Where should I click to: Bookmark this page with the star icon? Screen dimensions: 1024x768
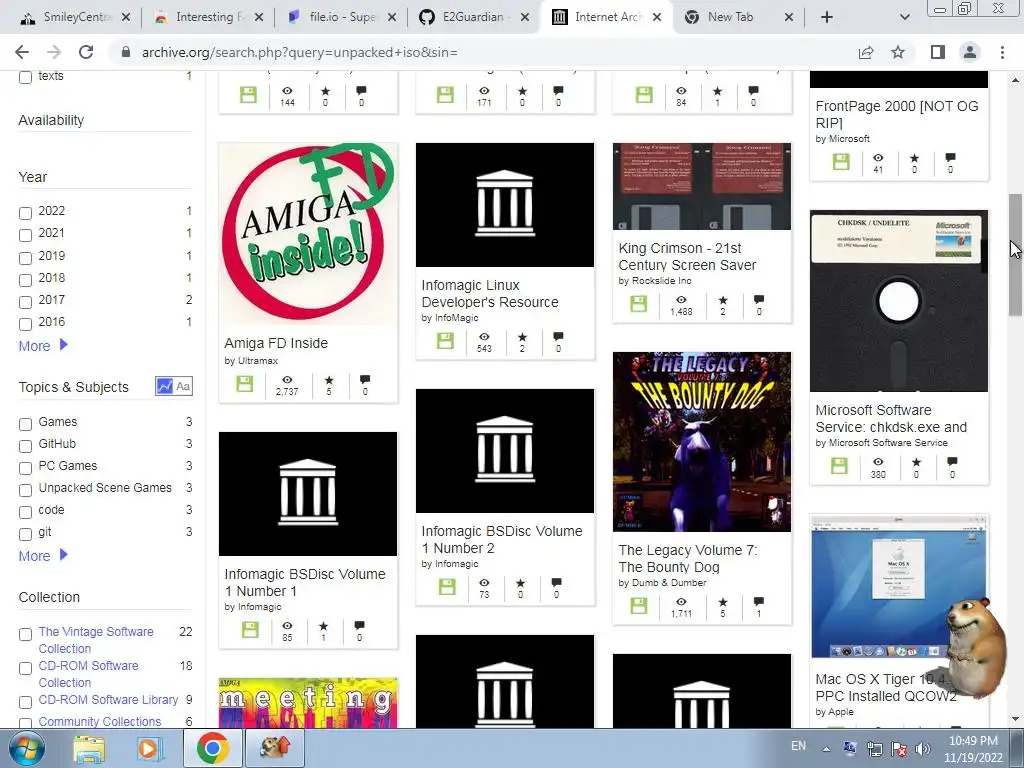click(898, 52)
